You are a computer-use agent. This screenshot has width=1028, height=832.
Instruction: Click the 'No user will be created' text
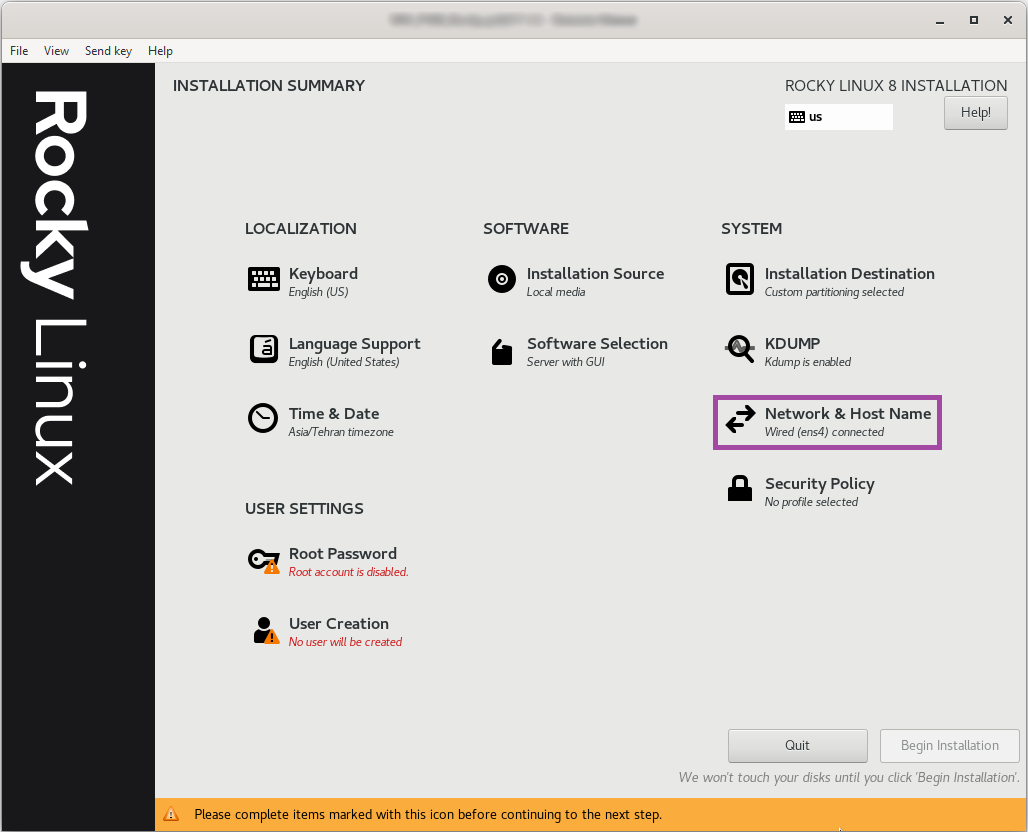coord(345,642)
